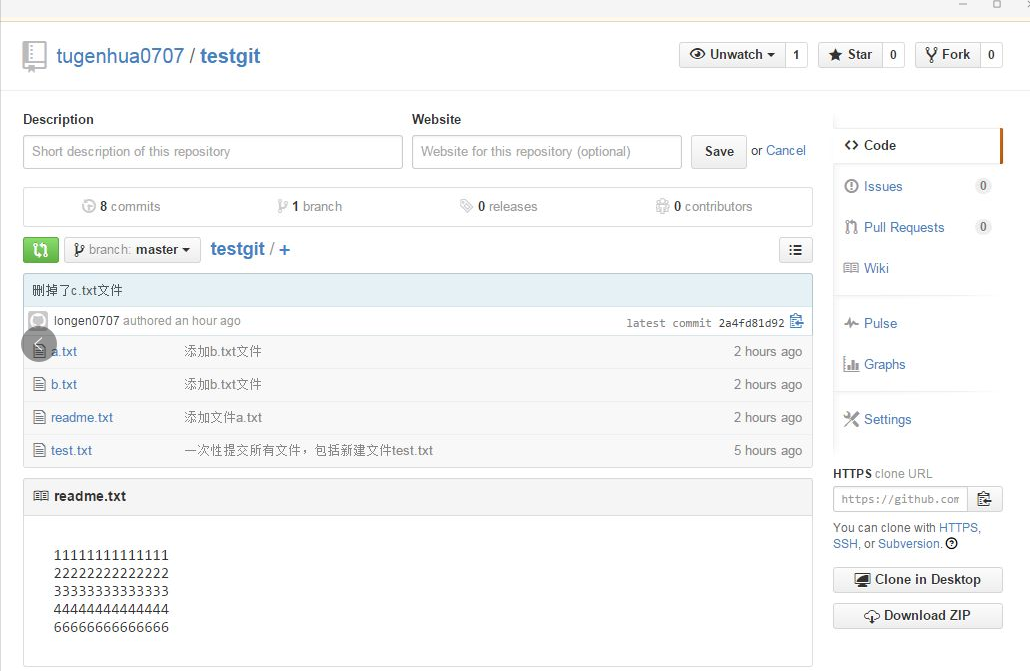Image resolution: width=1030 pixels, height=671 pixels.
Task: Open the latest commit message 删掉了c.txt文件
Action: [x=78, y=290]
